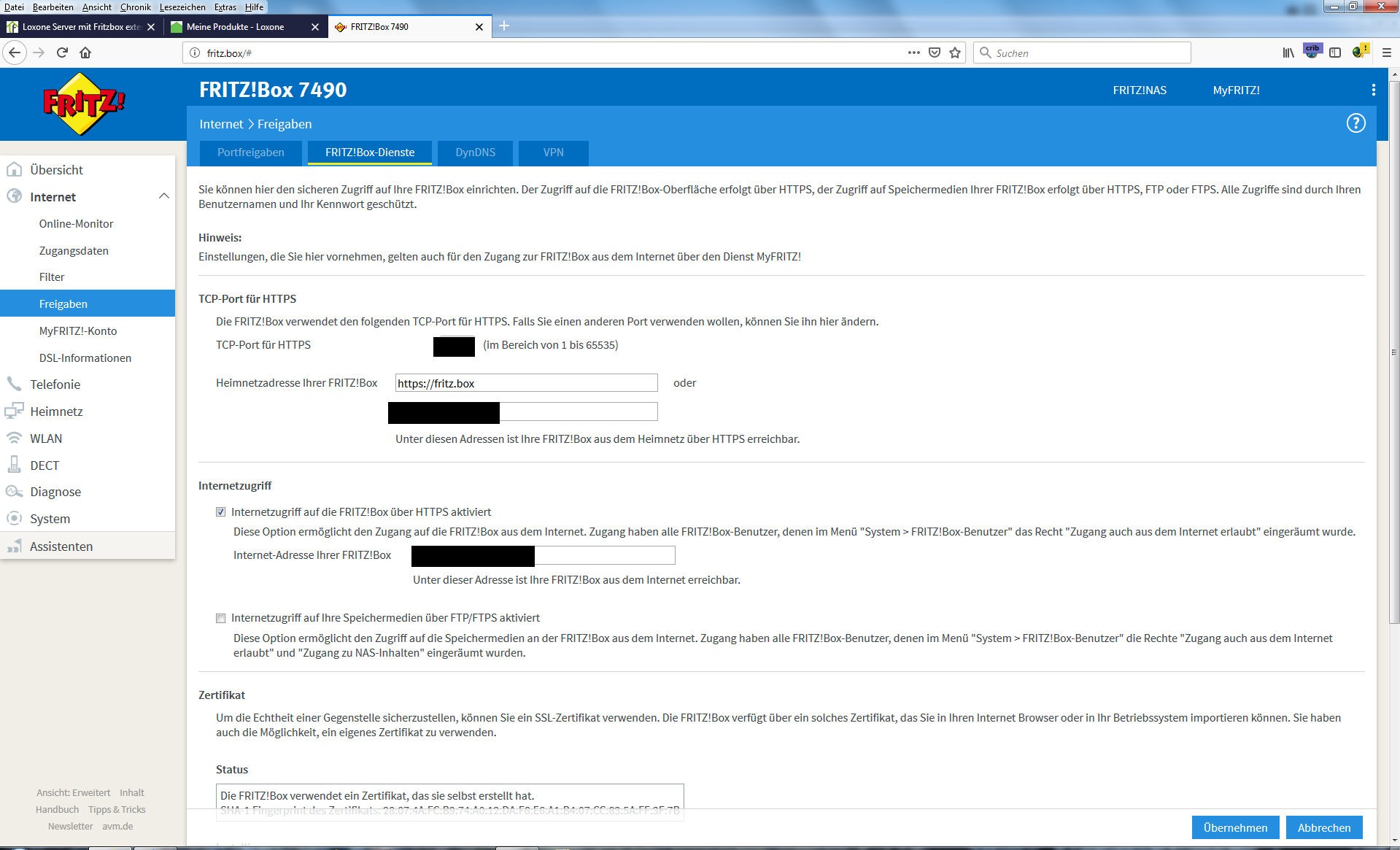Close the Loxone Server mit Fritzbox tab
Image resolution: width=1400 pixels, height=850 pixels.
click(151, 27)
